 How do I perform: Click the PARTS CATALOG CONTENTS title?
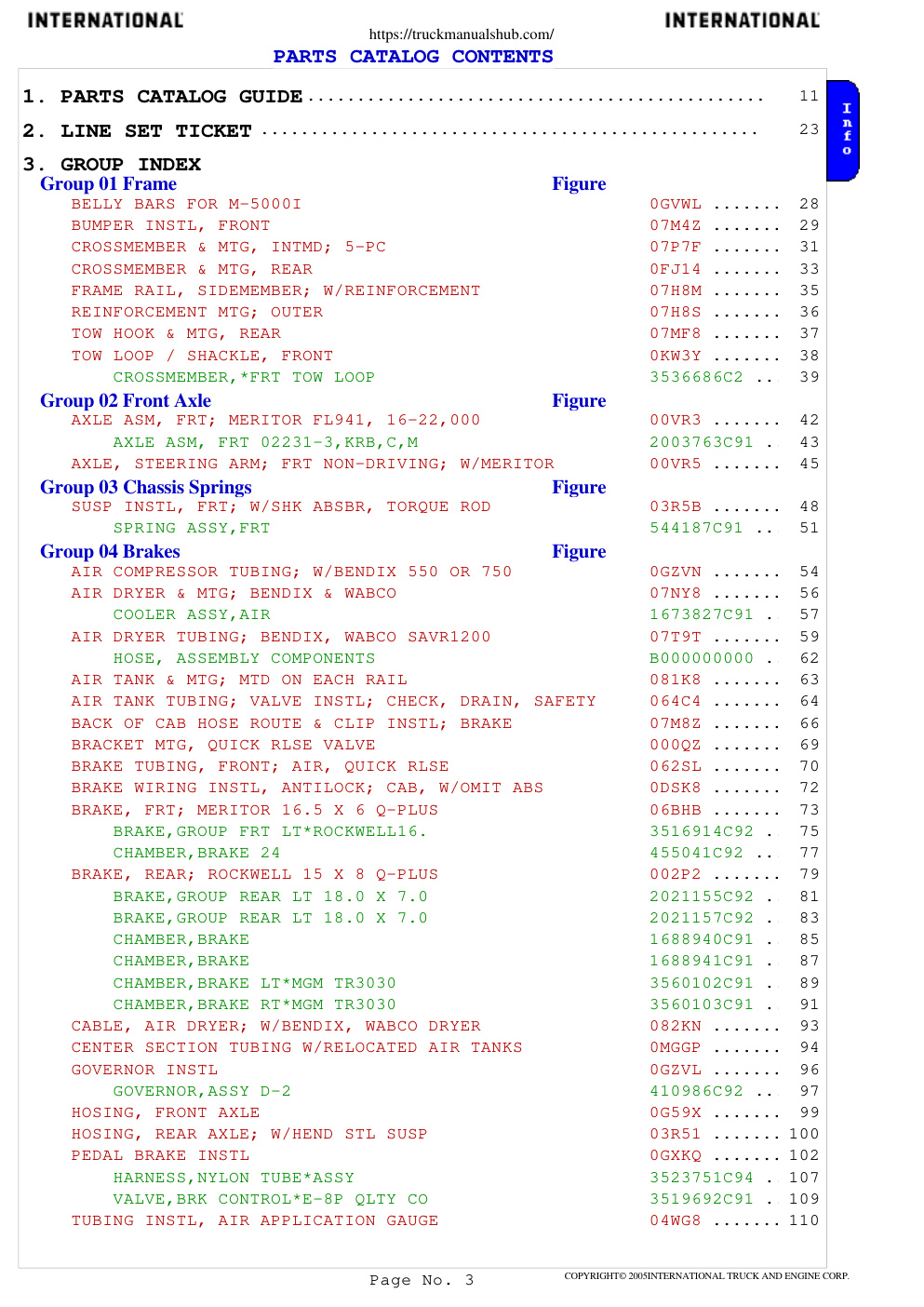pyautogui.click(x=413, y=57)
